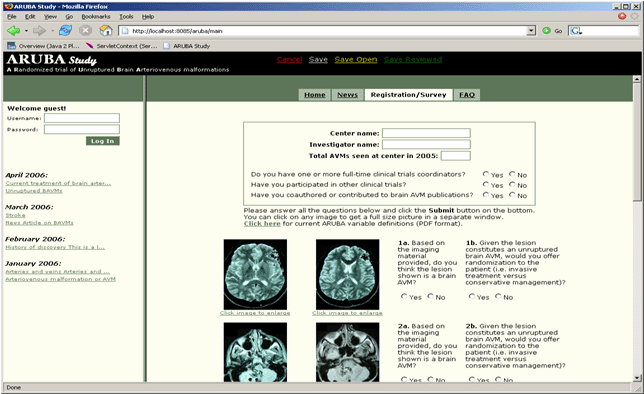Viewport: 644px width, 394px height.
Task: Click the Google search engine icon
Action: (576, 31)
